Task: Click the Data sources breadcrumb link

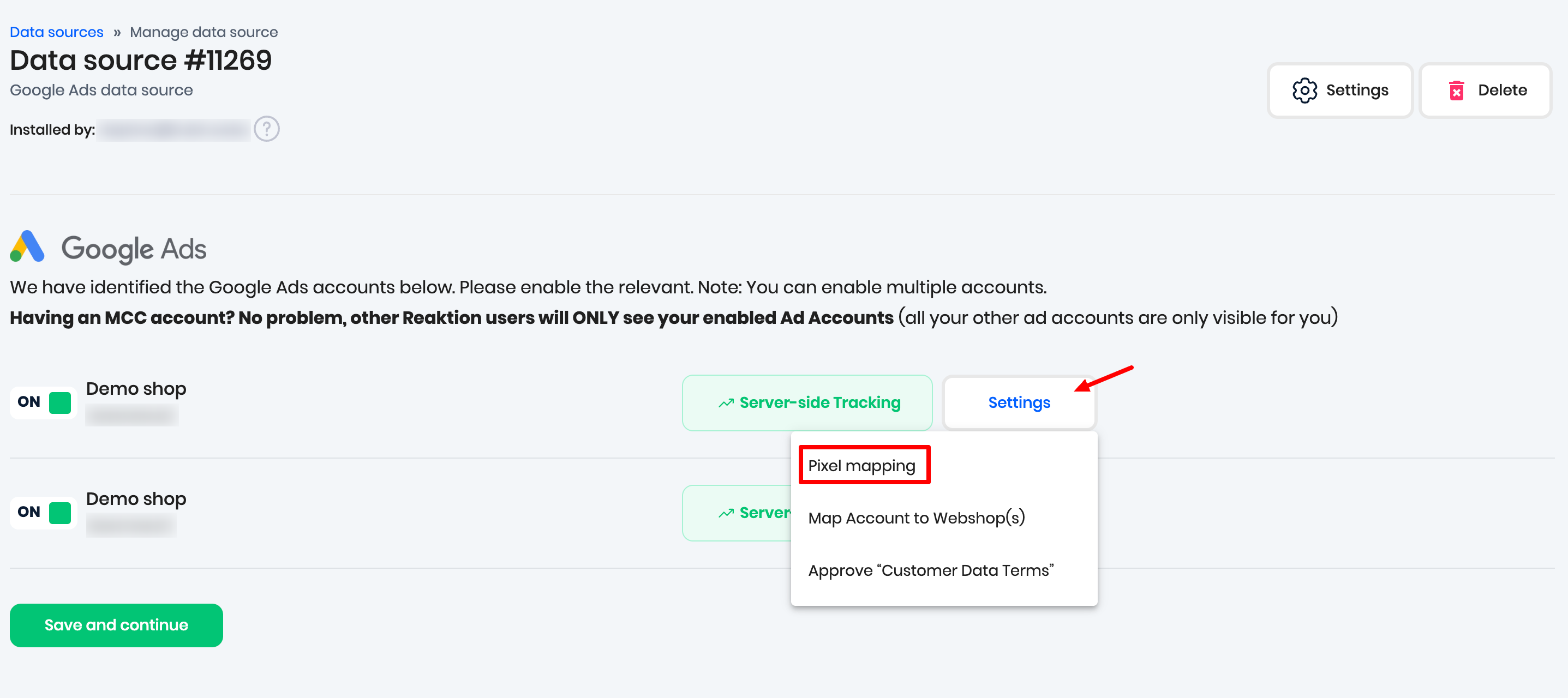Action: click(56, 32)
